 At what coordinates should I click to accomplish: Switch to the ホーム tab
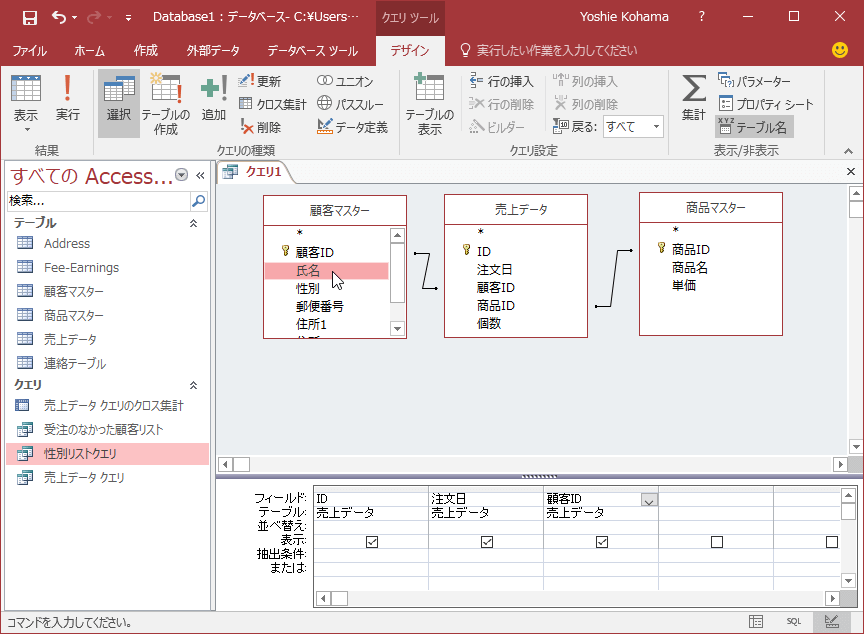tap(89, 51)
